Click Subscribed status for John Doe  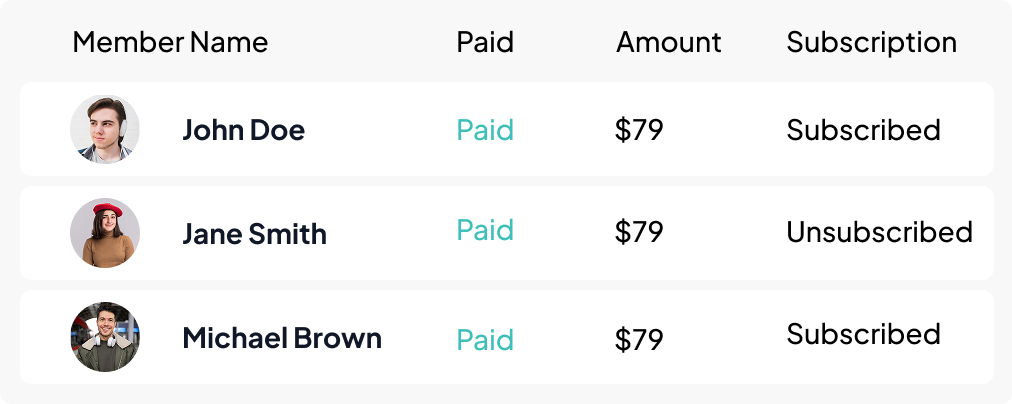863,130
